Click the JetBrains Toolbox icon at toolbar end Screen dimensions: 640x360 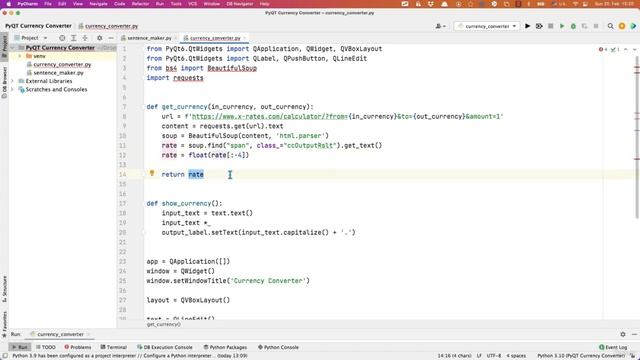pos(633,26)
